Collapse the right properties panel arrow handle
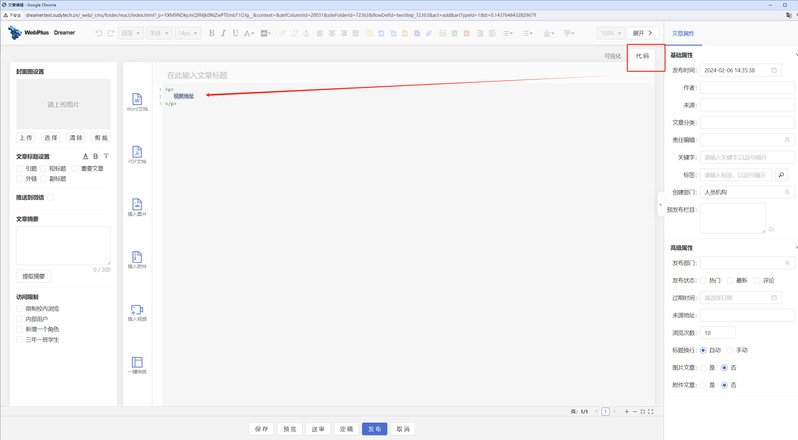 [x=661, y=204]
